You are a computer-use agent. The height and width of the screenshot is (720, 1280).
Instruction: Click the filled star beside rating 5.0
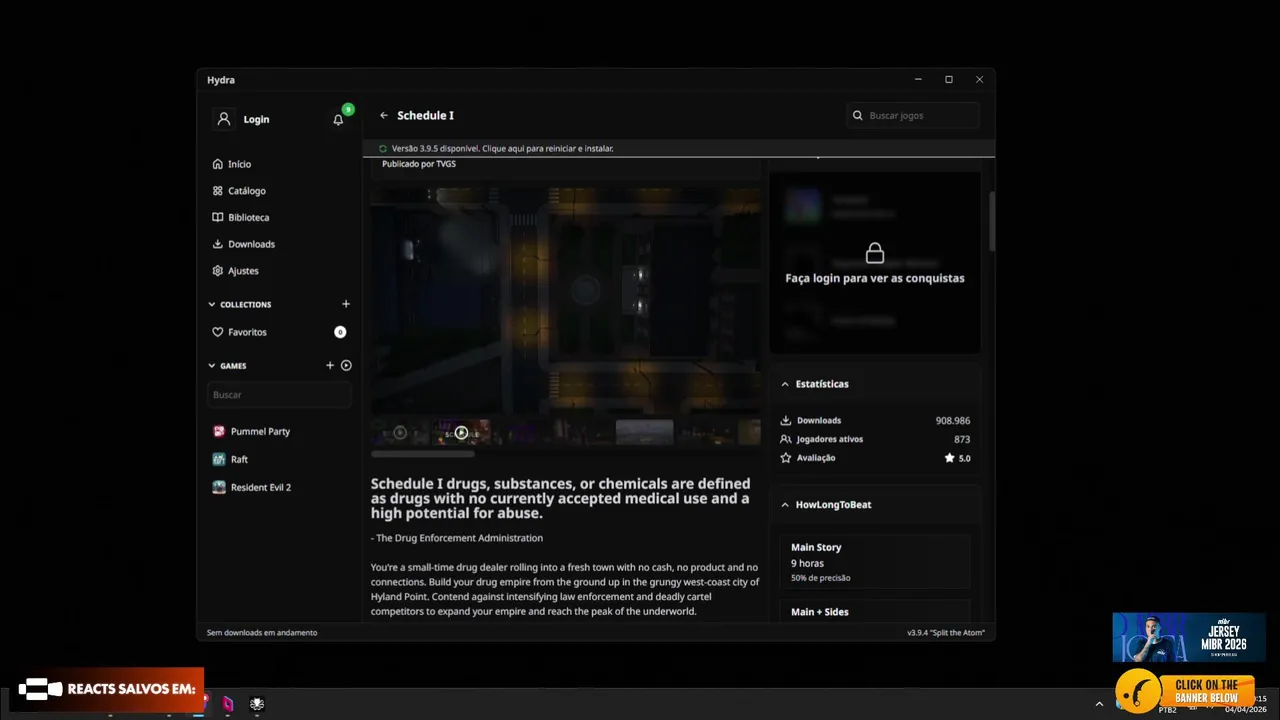pos(949,458)
